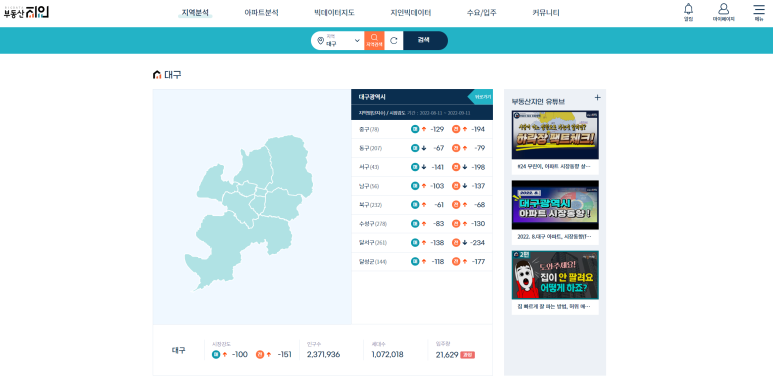Open the 집이 안 팔려요 video thumbnail

click(x=555, y=275)
